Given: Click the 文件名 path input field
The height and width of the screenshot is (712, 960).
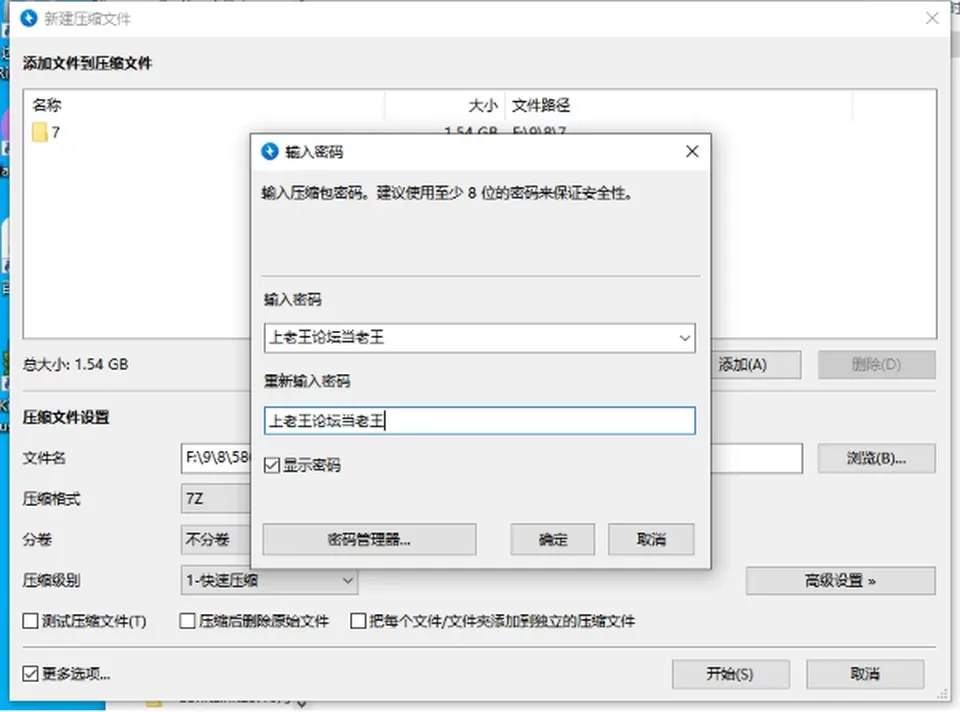Looking at the screenshot, I should pyautogui.click(x=216, y=458).
